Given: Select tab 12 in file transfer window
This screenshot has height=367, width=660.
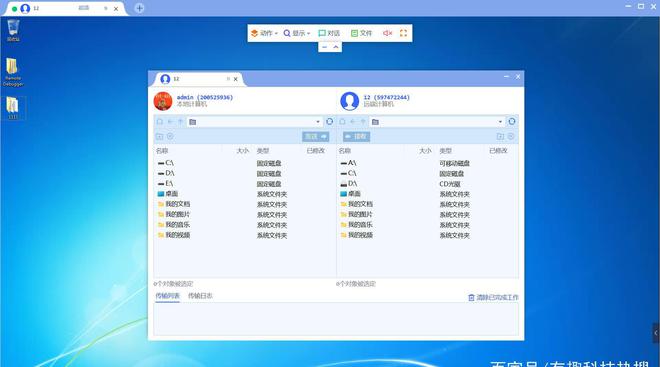Looking at the screenshot, I should tap(198, 79).
